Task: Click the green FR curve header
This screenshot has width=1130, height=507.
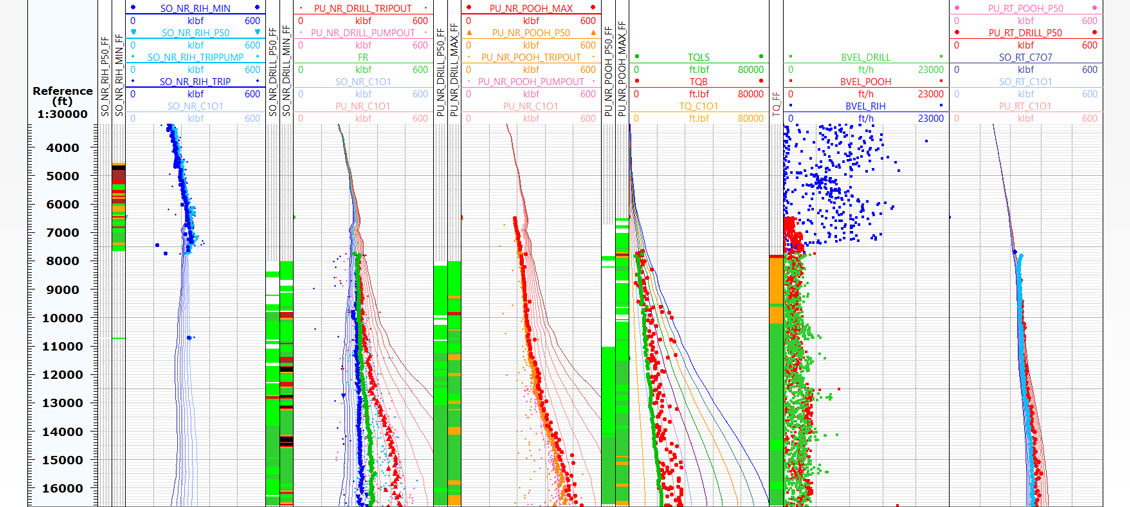Action: tap(362, 57)
